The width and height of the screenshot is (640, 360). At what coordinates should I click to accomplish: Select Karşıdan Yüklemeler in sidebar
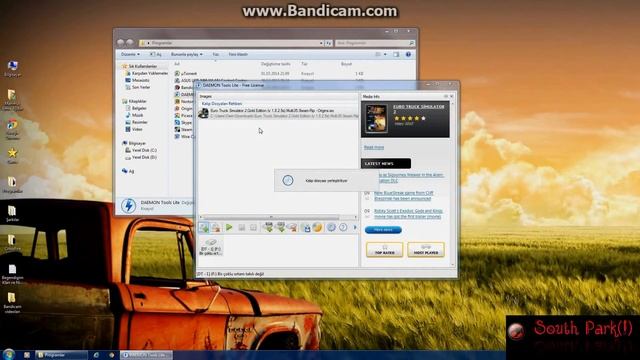147,73
